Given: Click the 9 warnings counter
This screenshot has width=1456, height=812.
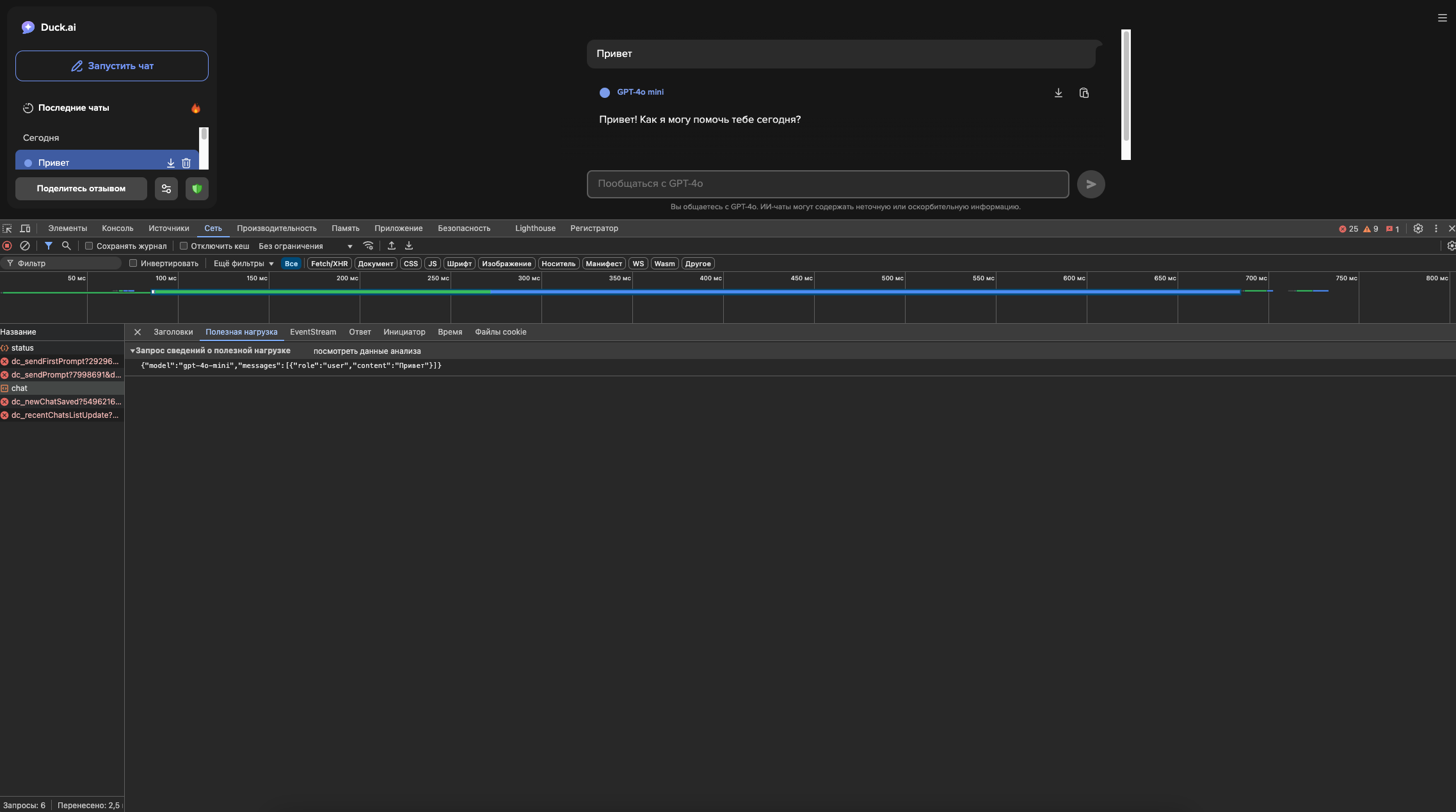Looking at the screenshot, I should click(x=1371, y=229).
